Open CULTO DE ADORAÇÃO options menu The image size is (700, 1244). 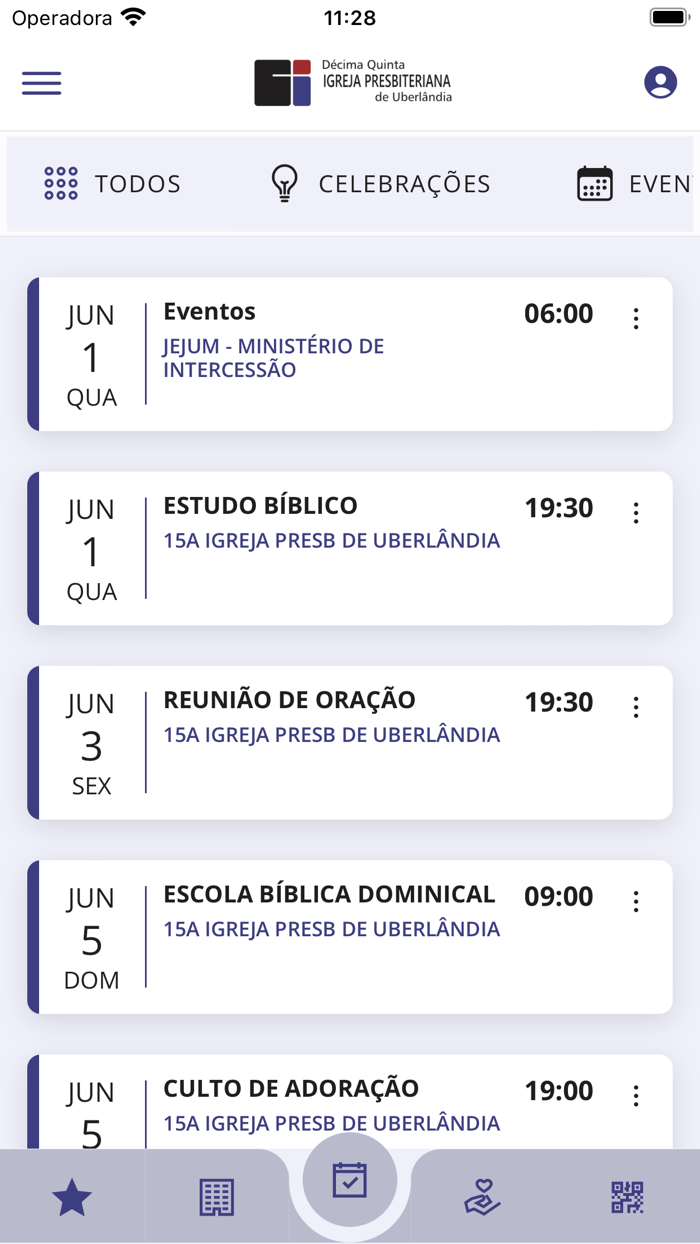coord(635,1095)
